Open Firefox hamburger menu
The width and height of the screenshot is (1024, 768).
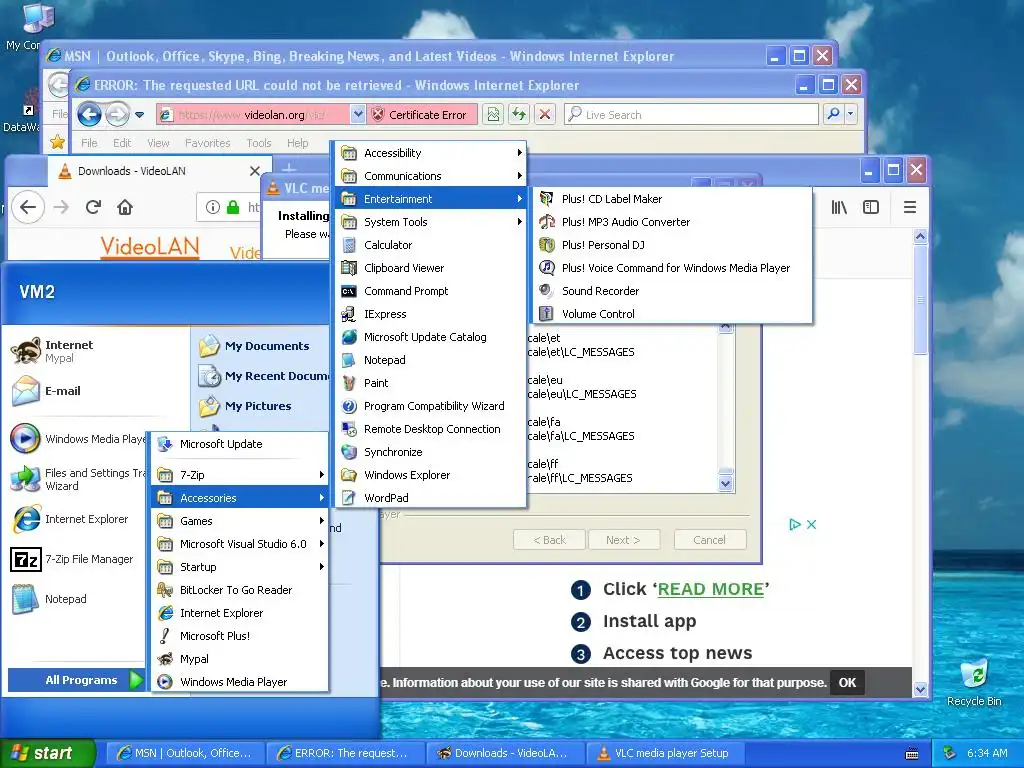(910, 208)
